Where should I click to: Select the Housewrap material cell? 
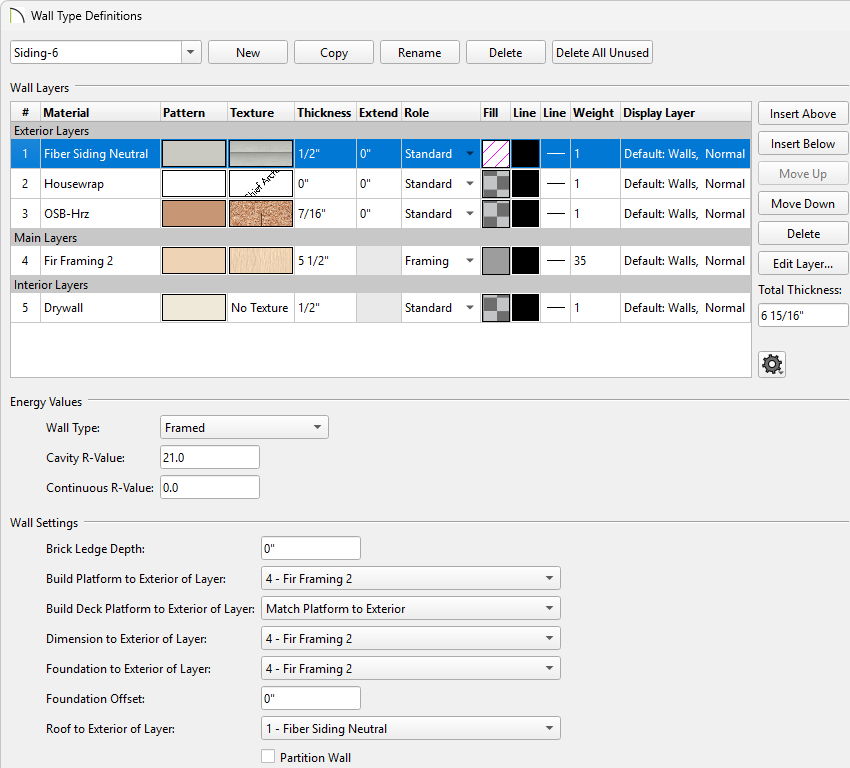pos(100,184)
